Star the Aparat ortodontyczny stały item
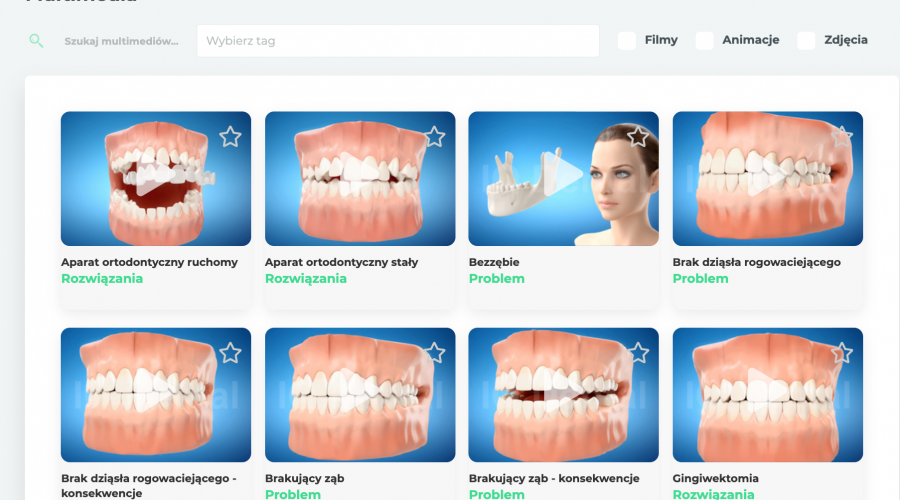 (435, 137)
